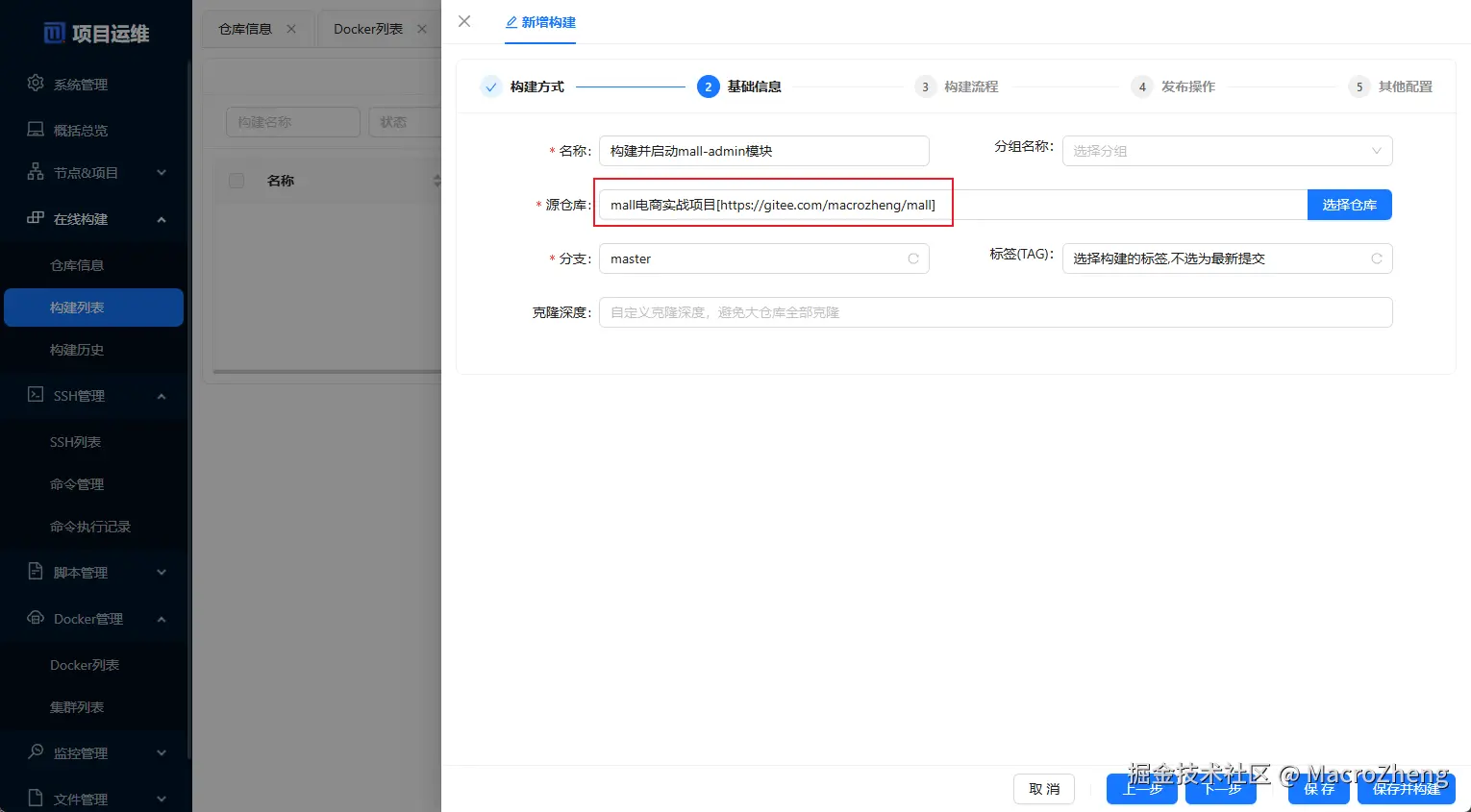Click the 发布操作 step label

(x=1188, y=86)
